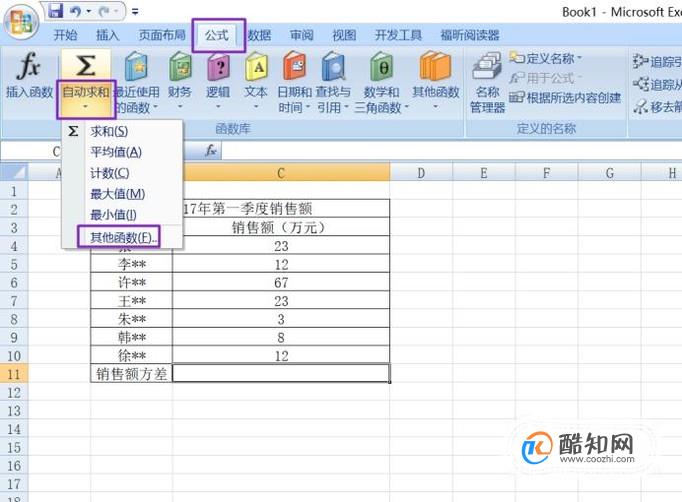This screenshot has height=502, width=682.
Task: Click the 插入函数 fx icon
Action: tap(29, 66)
